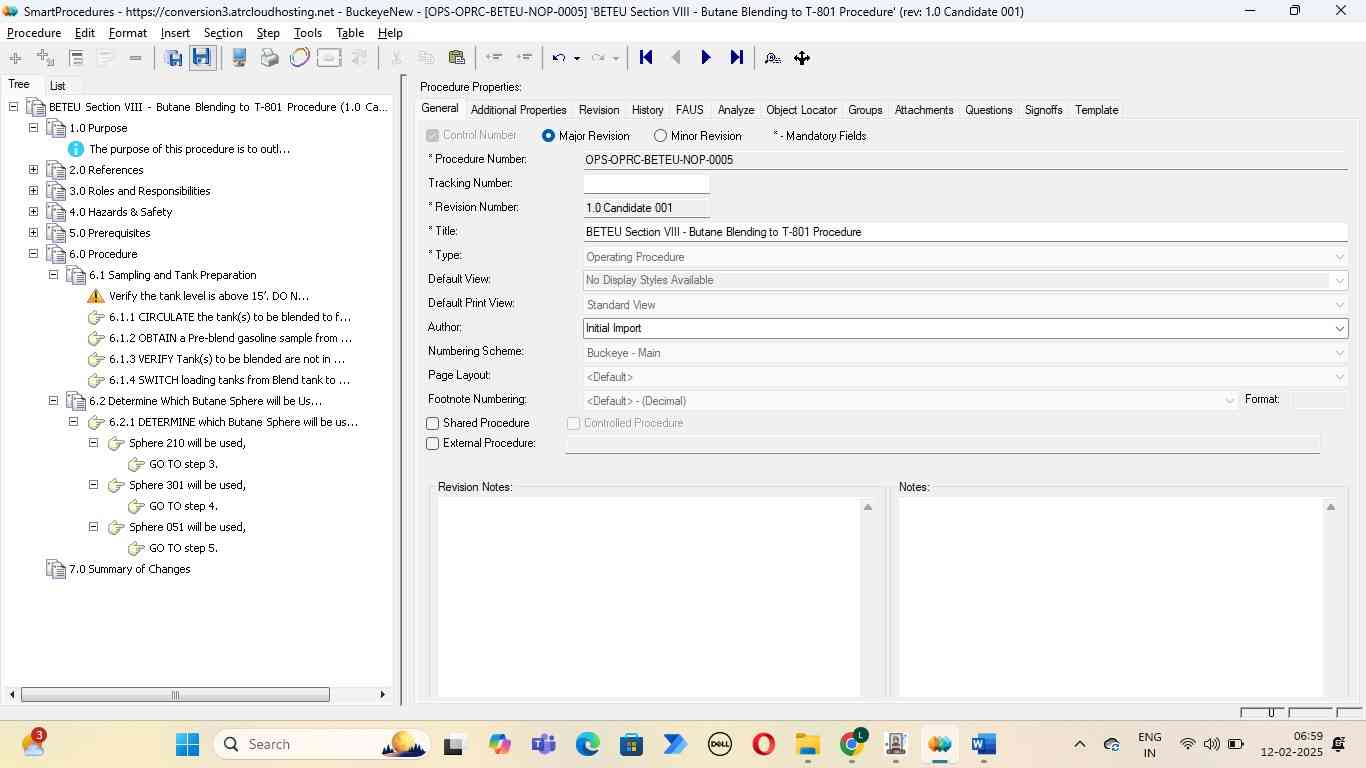Collapse the Sphere 210 will be used node

(x=93, y=443)
